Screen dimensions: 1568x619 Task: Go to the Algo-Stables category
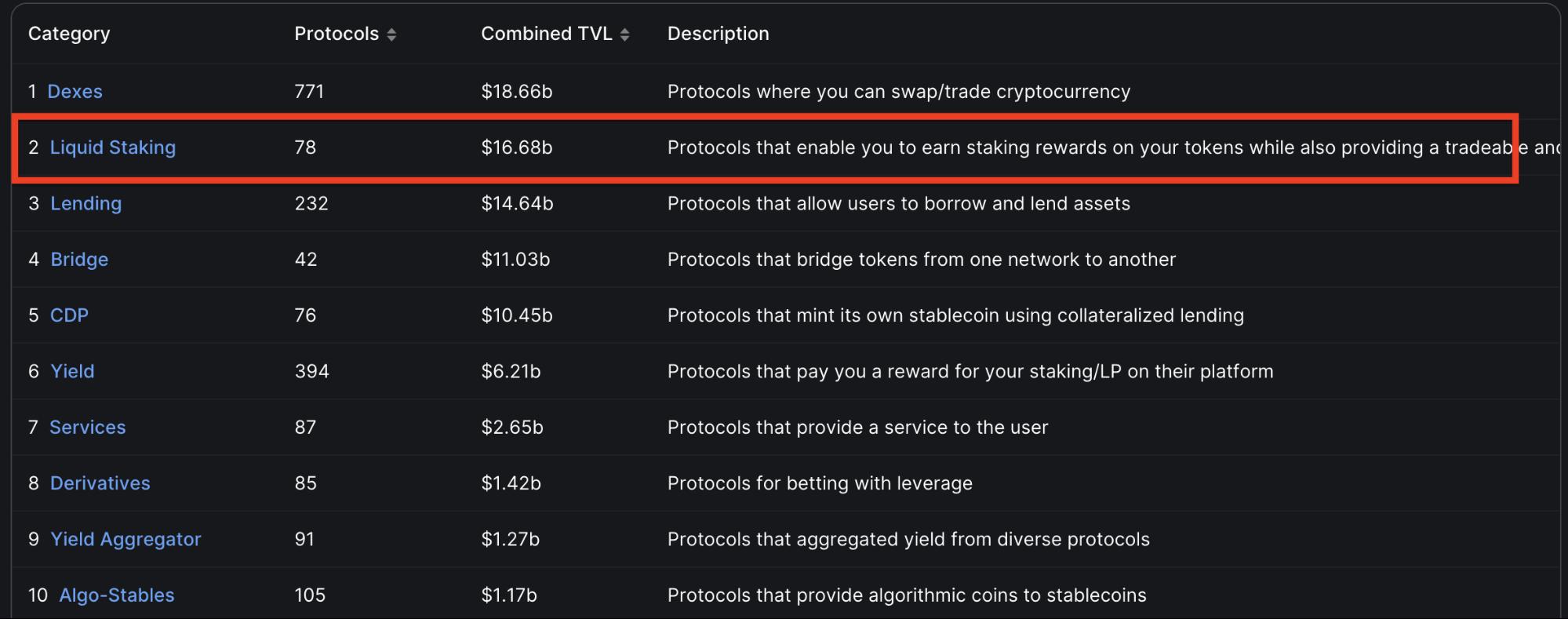pyautogui.click(x=117, y=595)
